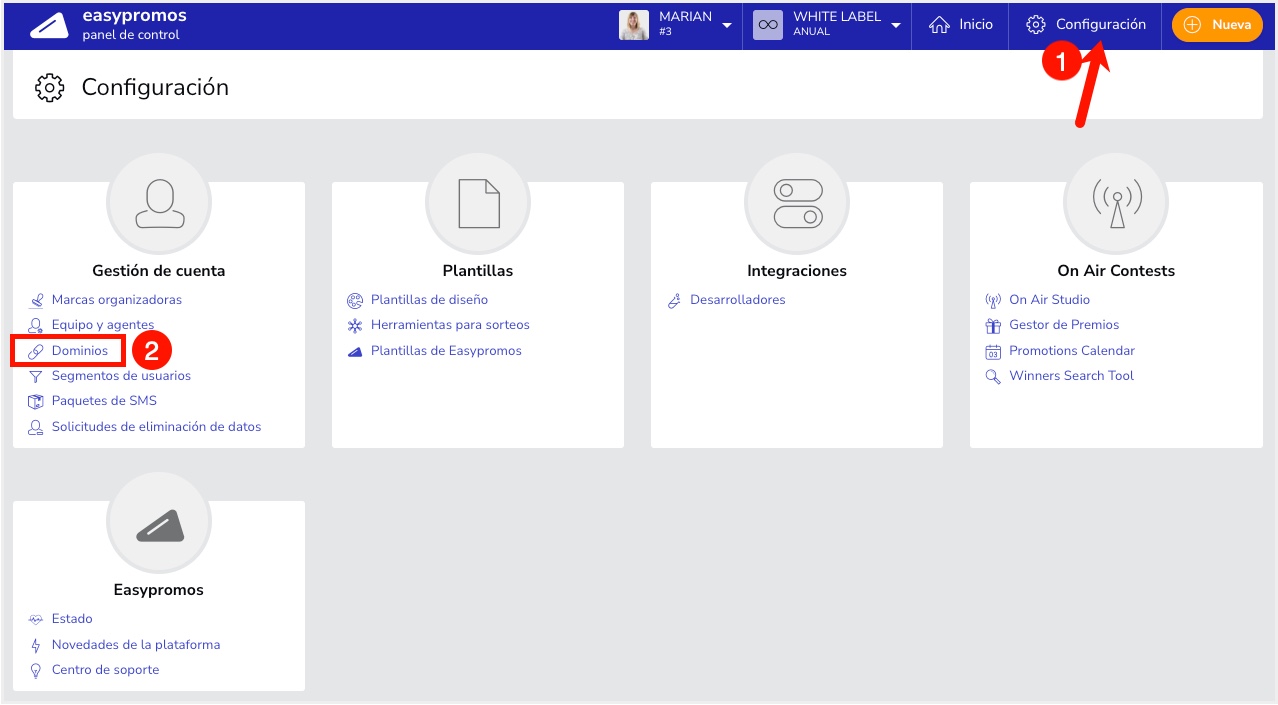Open Marcas organizadoras link
Screen dimensions: 1278x705
117,299
